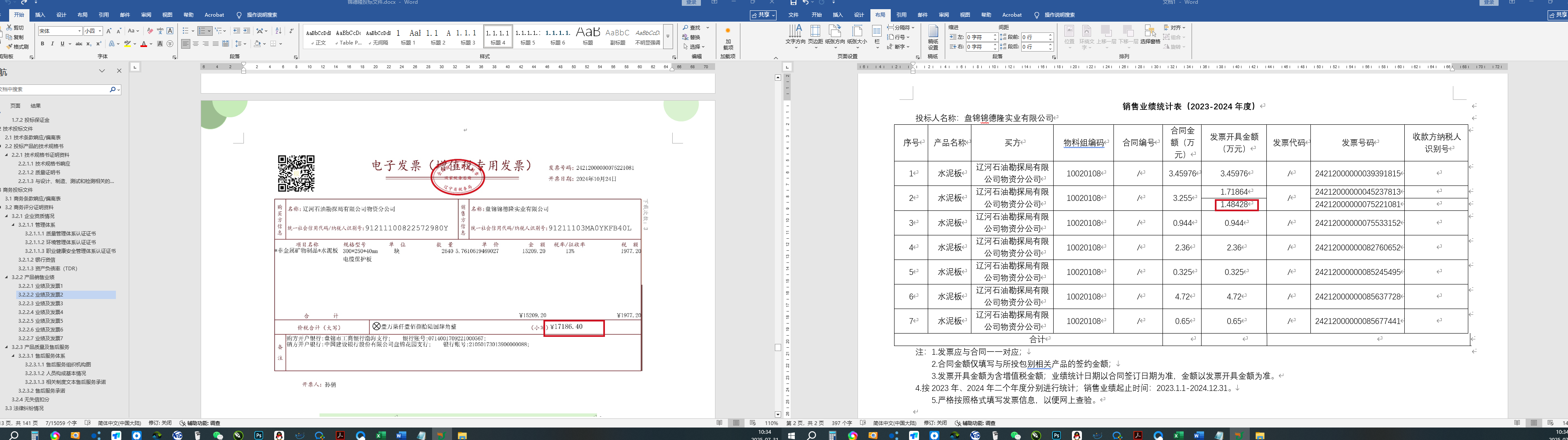Toggle italic formatting in left window

tap(52, 44)
